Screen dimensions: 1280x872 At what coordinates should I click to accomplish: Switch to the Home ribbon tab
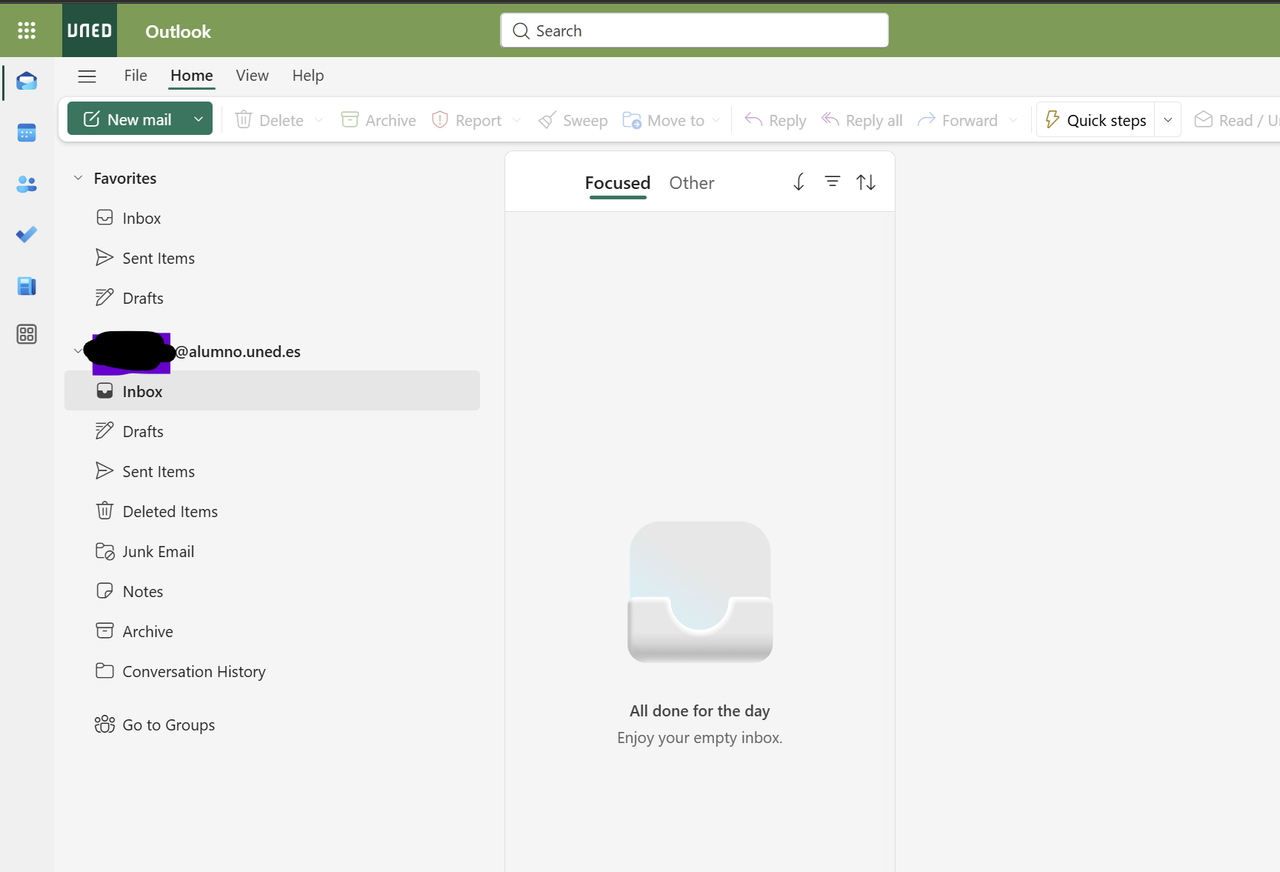coord(191,75)
